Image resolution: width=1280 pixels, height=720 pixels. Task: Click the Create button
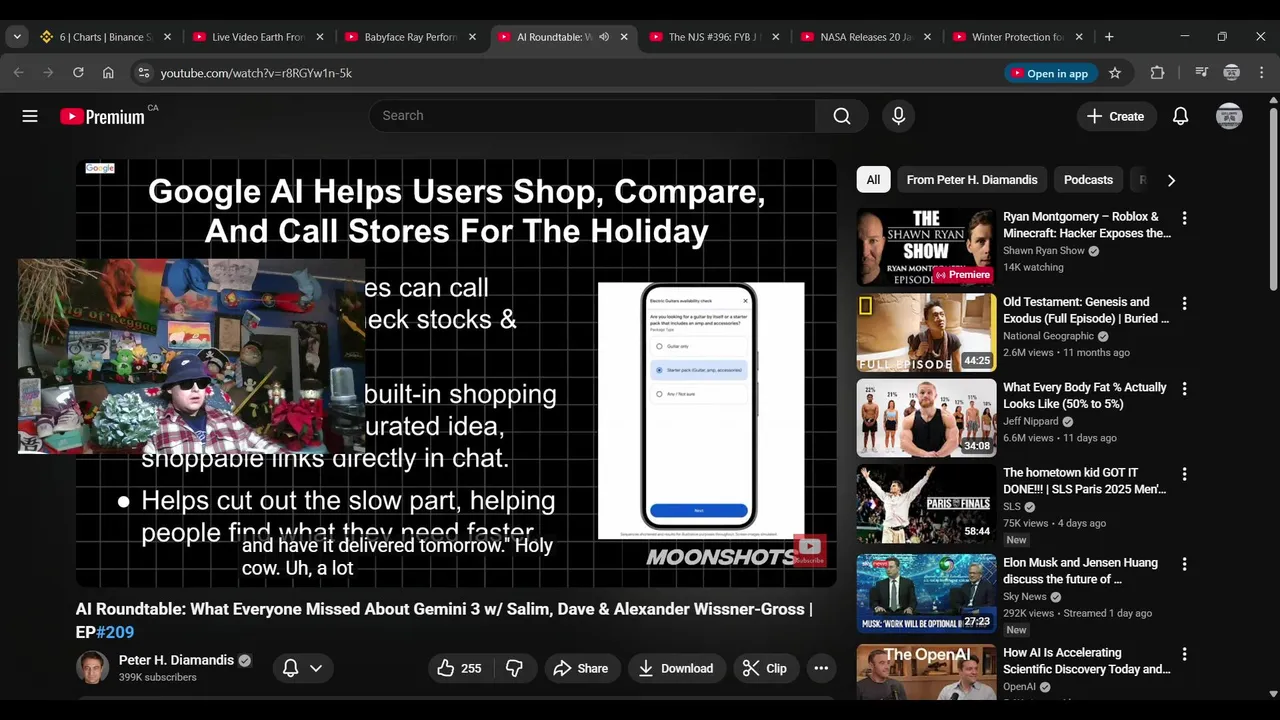(x=1116, y=116)
